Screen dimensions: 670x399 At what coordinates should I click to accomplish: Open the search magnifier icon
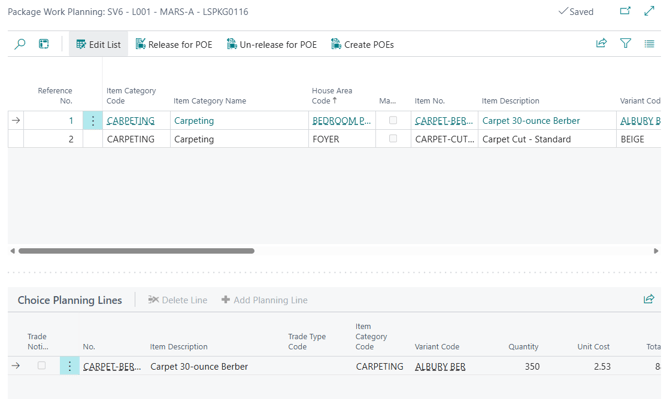pos(20,44)
